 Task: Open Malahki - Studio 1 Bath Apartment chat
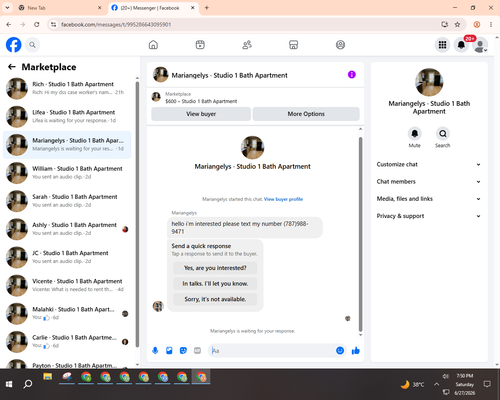pyautogui.click(x=67, y=313)
